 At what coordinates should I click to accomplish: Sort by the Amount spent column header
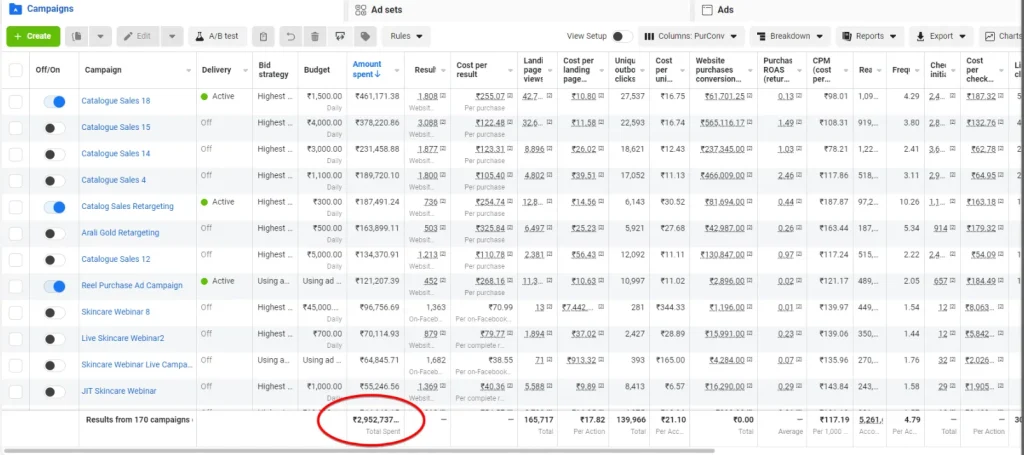[368, 69]
